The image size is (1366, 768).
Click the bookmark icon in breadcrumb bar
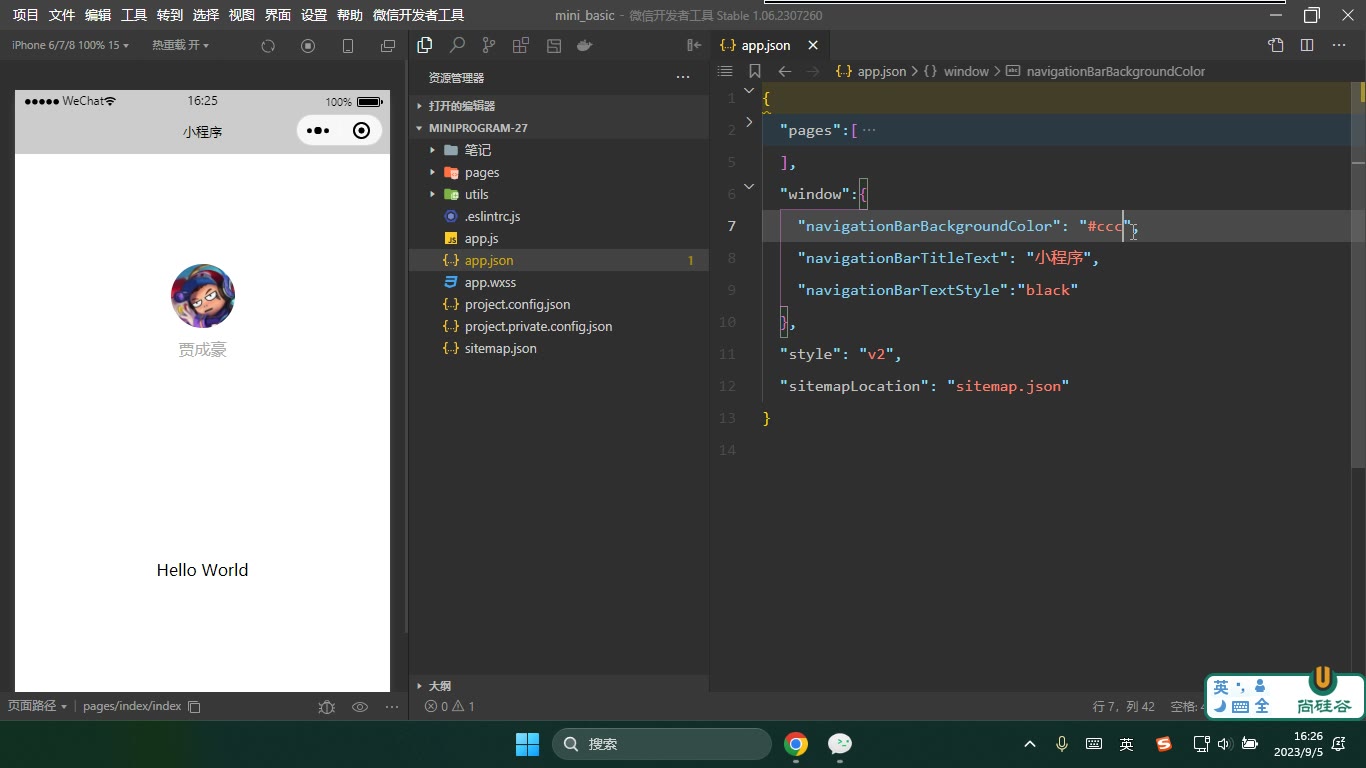755,71
